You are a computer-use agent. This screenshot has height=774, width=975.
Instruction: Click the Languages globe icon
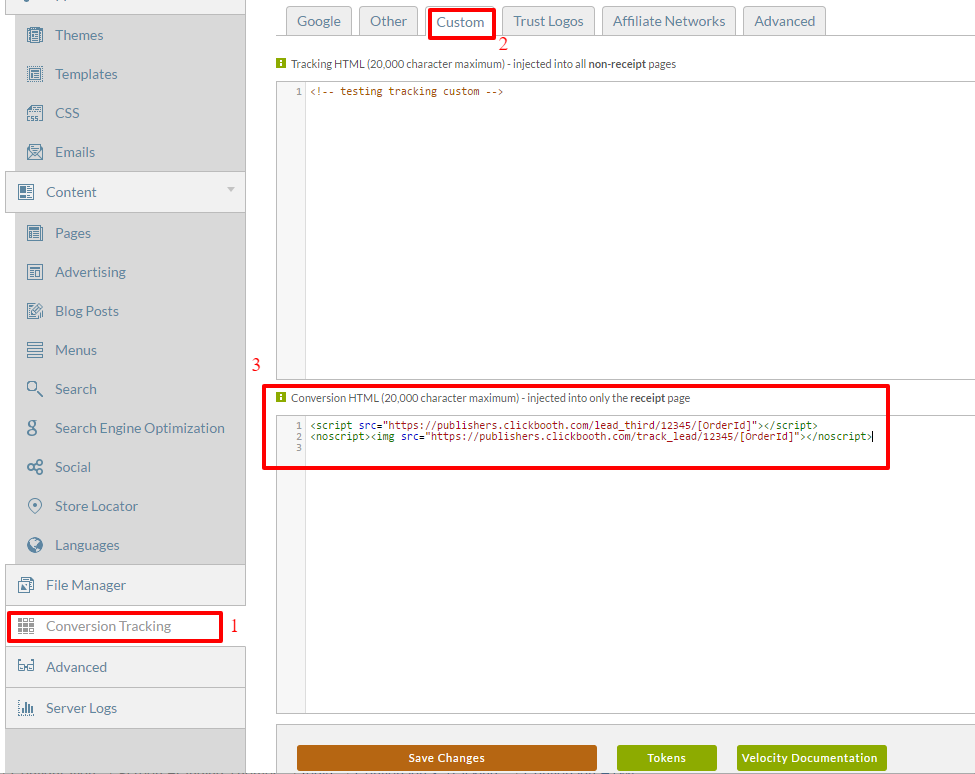(x=35, y=545)
